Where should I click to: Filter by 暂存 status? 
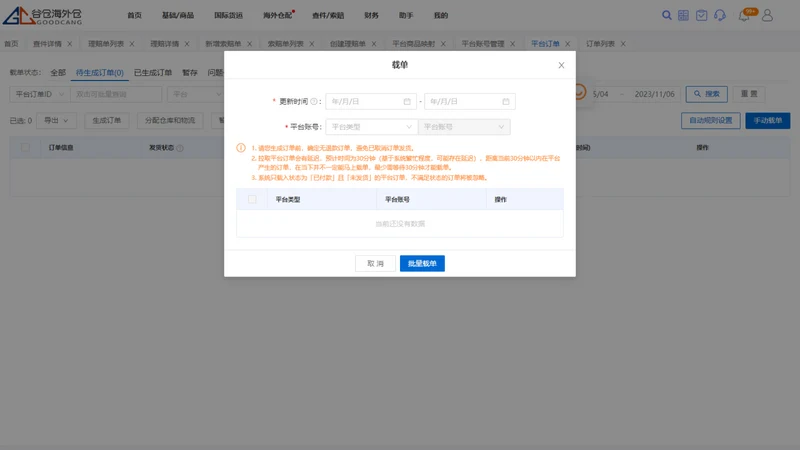click(x=190, y=72)
